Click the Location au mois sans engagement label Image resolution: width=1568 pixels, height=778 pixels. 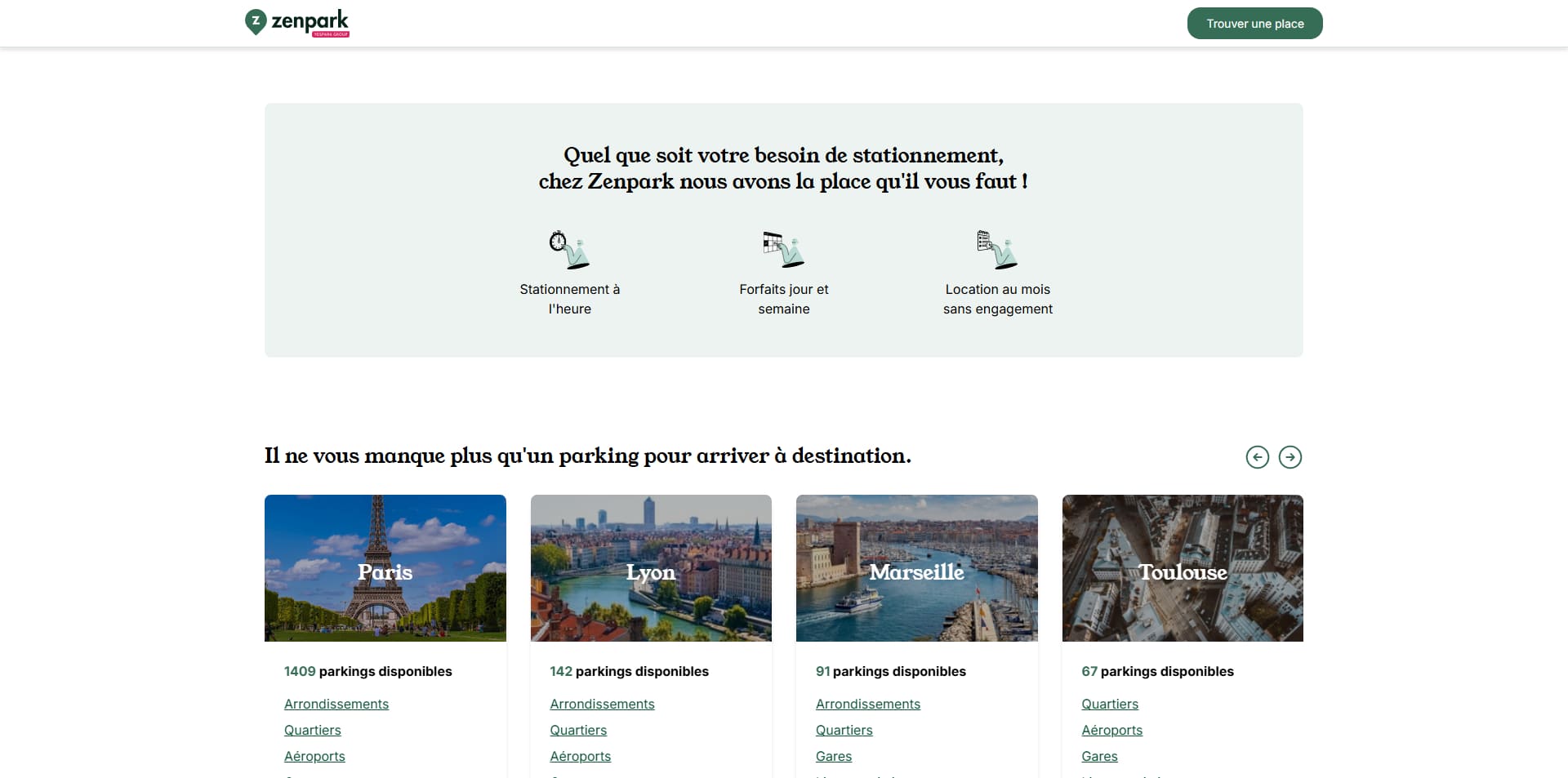(998, 299)
